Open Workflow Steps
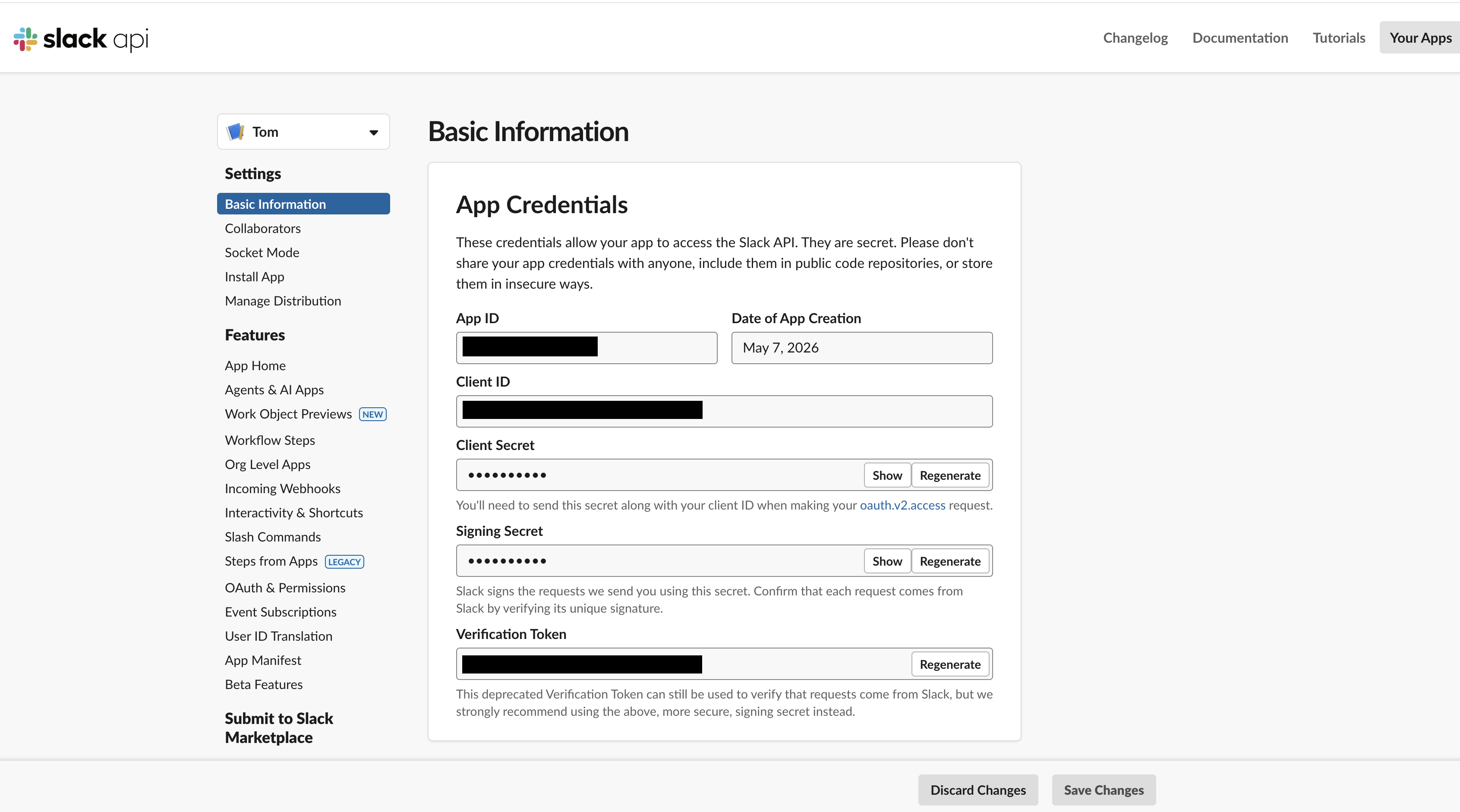The height and width of the screenshot is (812, 1460). (x=270, y=440)
